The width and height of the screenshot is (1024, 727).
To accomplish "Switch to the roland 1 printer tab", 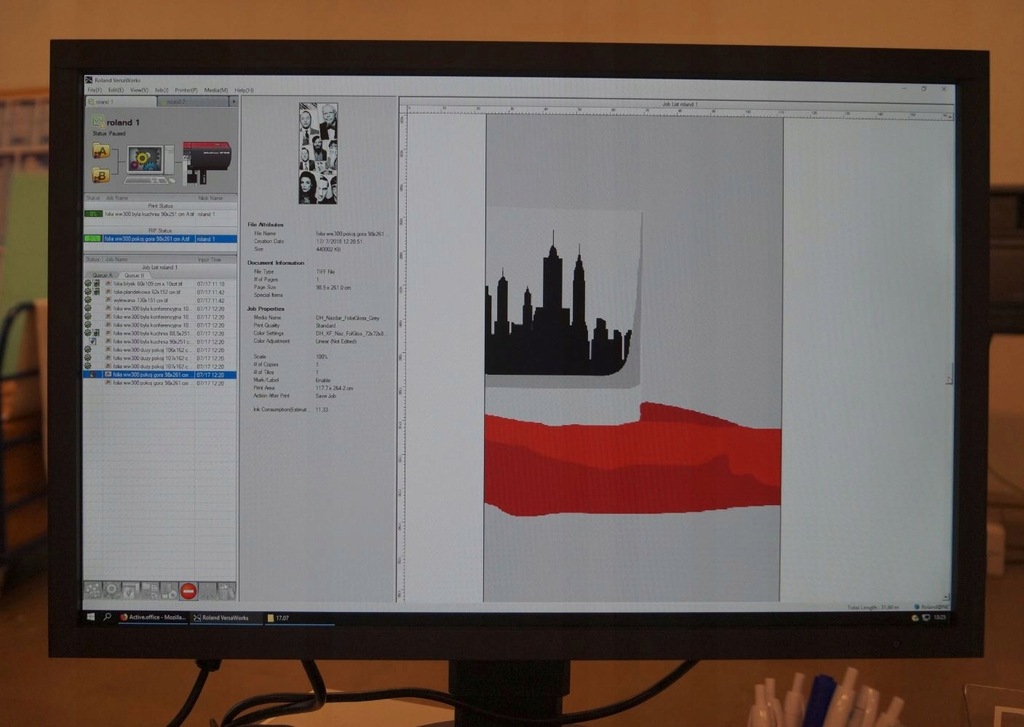I will pos(121,102).
